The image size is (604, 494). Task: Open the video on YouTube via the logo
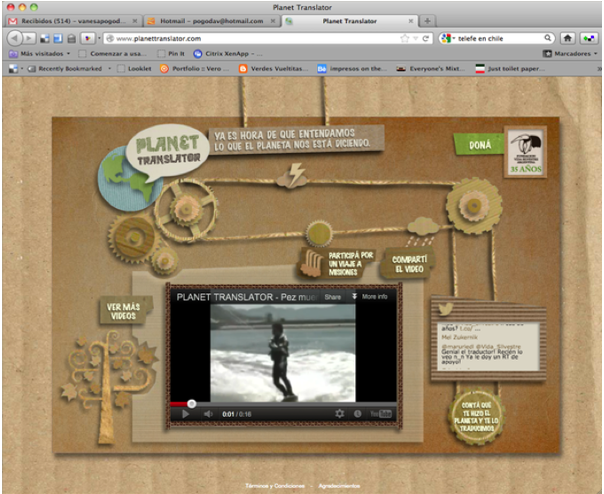[381, 414]
